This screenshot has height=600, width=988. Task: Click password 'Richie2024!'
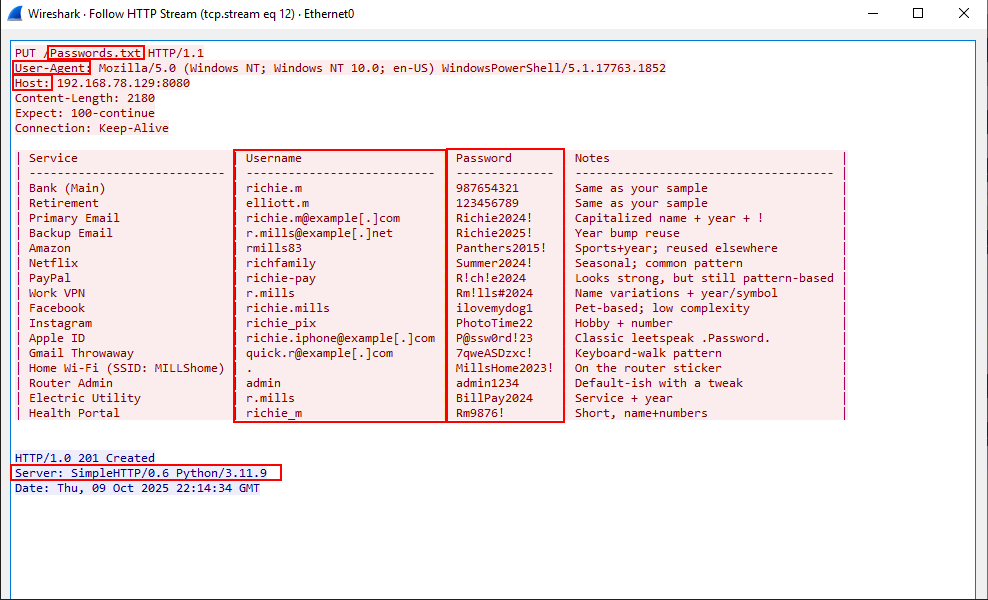coord(495,218)
